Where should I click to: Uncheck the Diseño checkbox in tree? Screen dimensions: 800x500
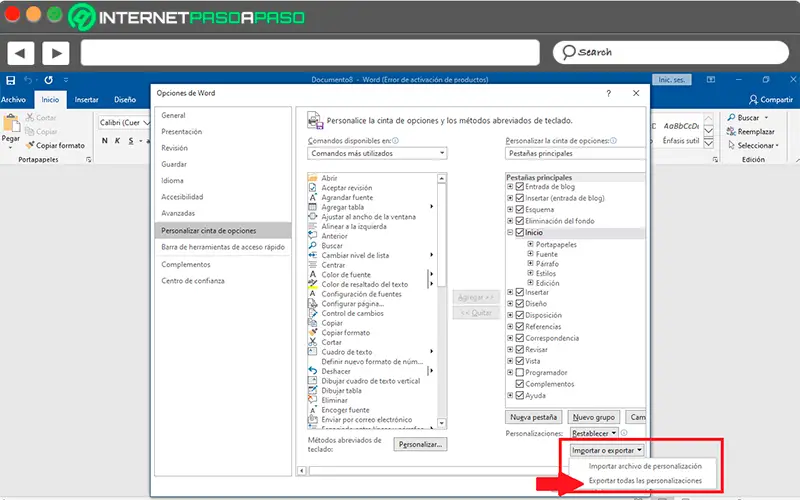point(520,304)
